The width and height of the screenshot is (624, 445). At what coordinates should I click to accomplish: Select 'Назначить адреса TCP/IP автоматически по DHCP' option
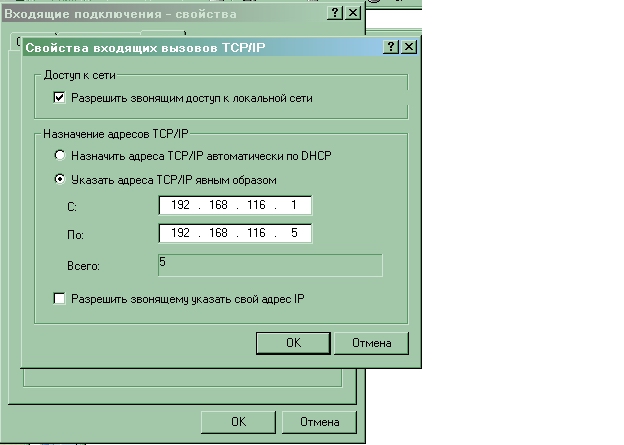pos(60,156)
